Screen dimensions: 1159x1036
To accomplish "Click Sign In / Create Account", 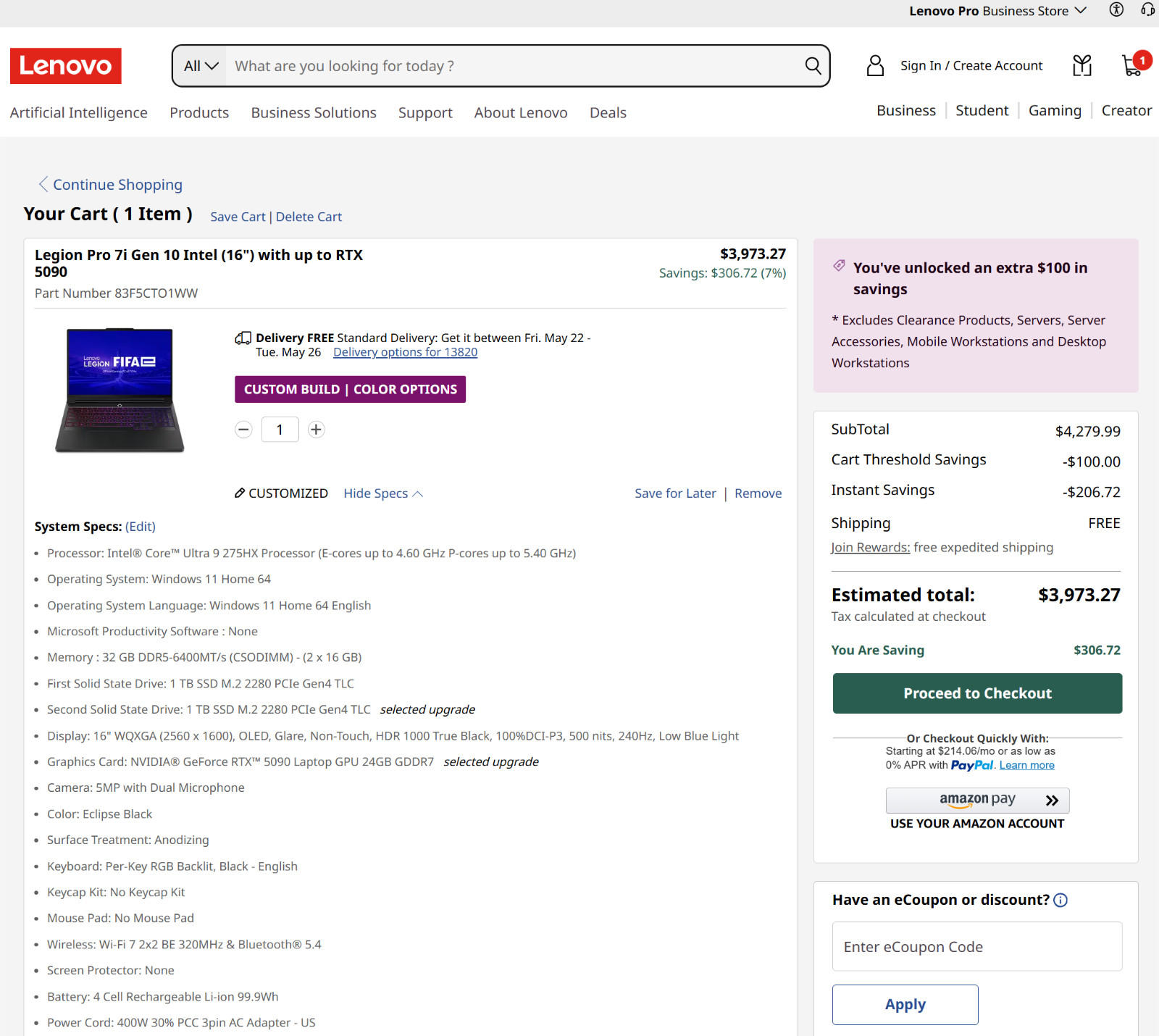I will pyautogui.click(x=971, y=66).
